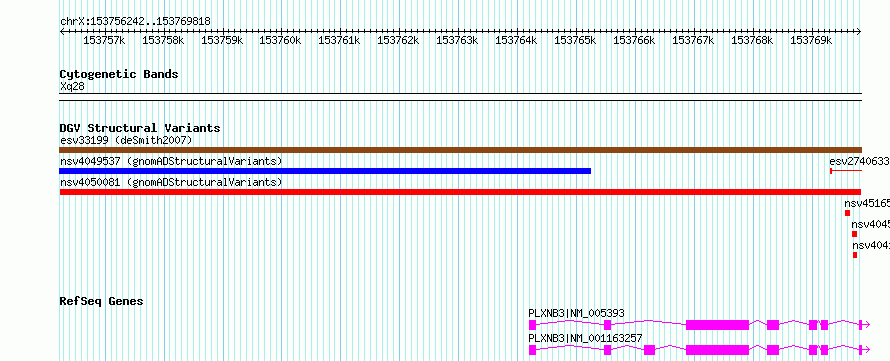Select the long red nsv4050081 variant bar
890x361 pixels.
[460, 192]
